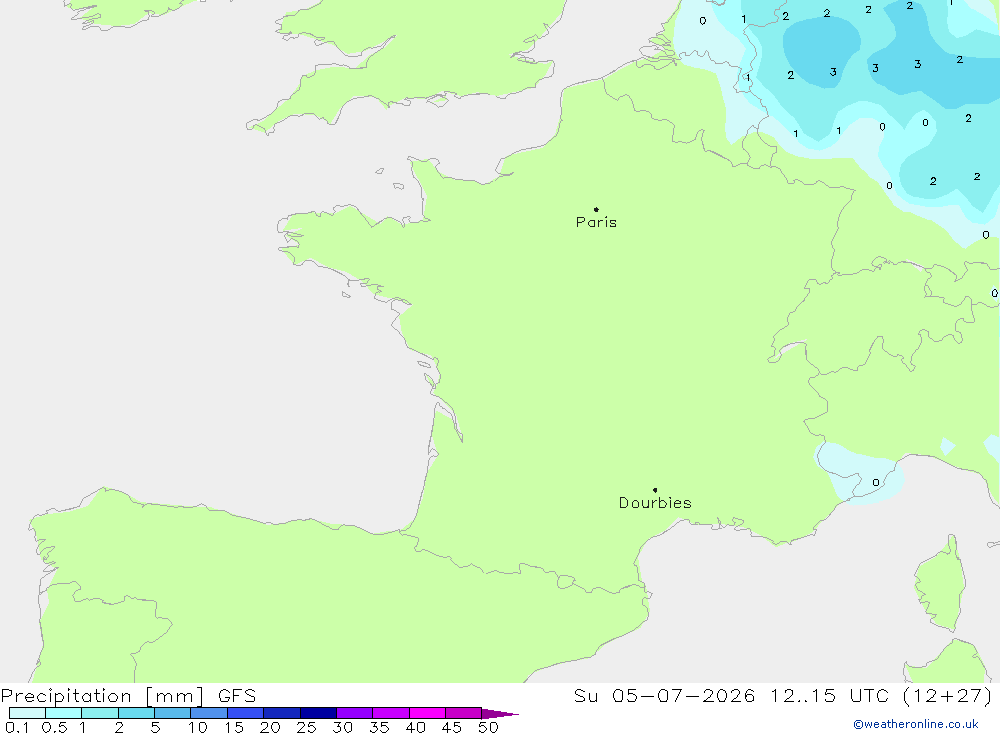Select the 0.5 mm legend color swatch

64,713
